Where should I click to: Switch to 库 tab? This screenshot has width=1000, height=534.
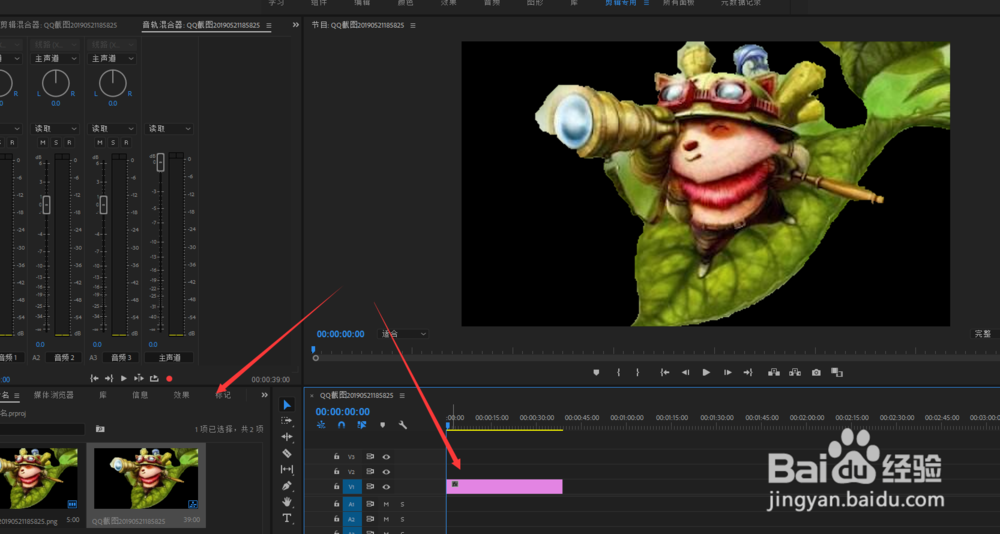click(103, 395)
